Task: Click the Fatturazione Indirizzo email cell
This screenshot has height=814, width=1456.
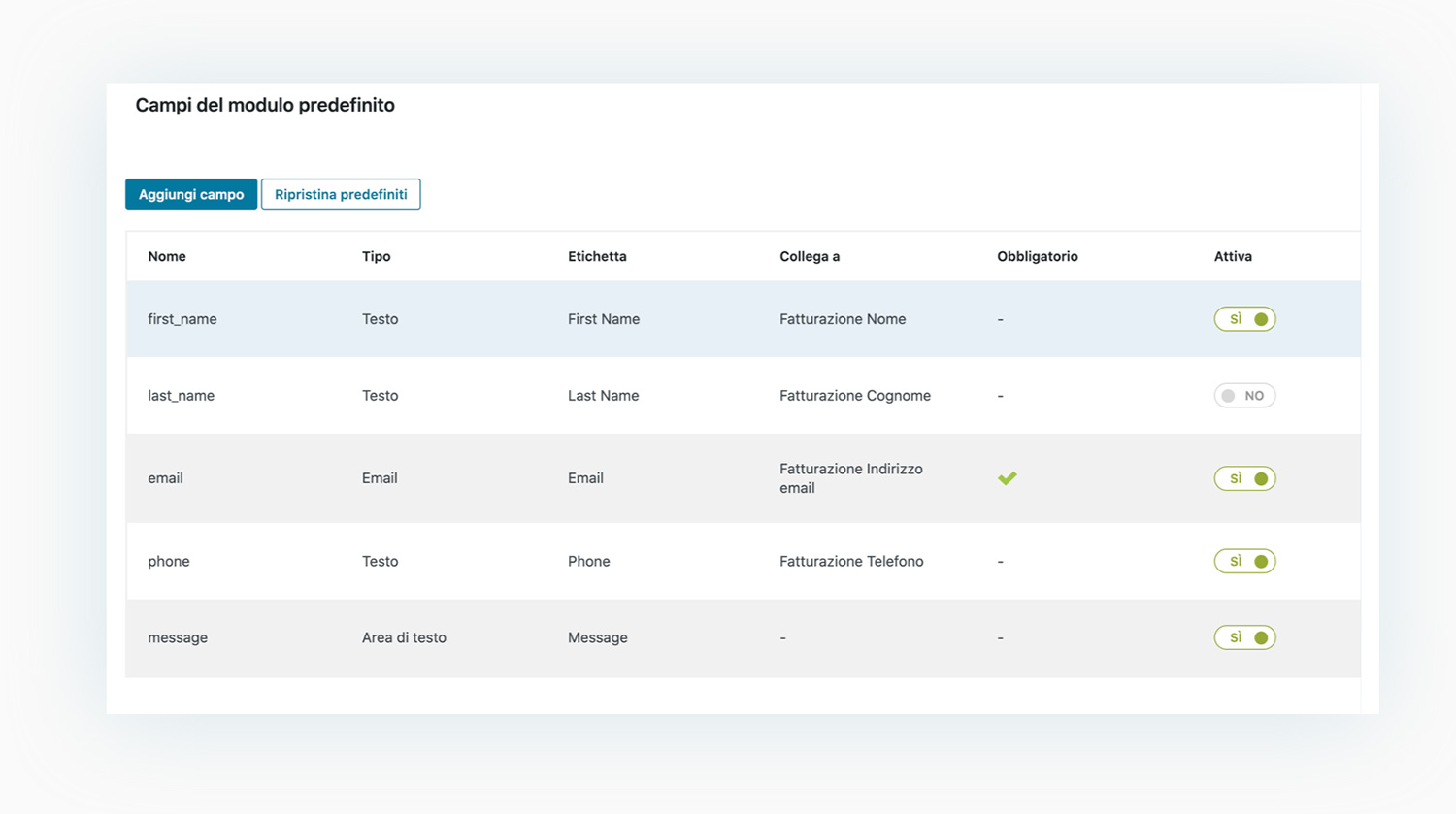Action: coord(850,478)
